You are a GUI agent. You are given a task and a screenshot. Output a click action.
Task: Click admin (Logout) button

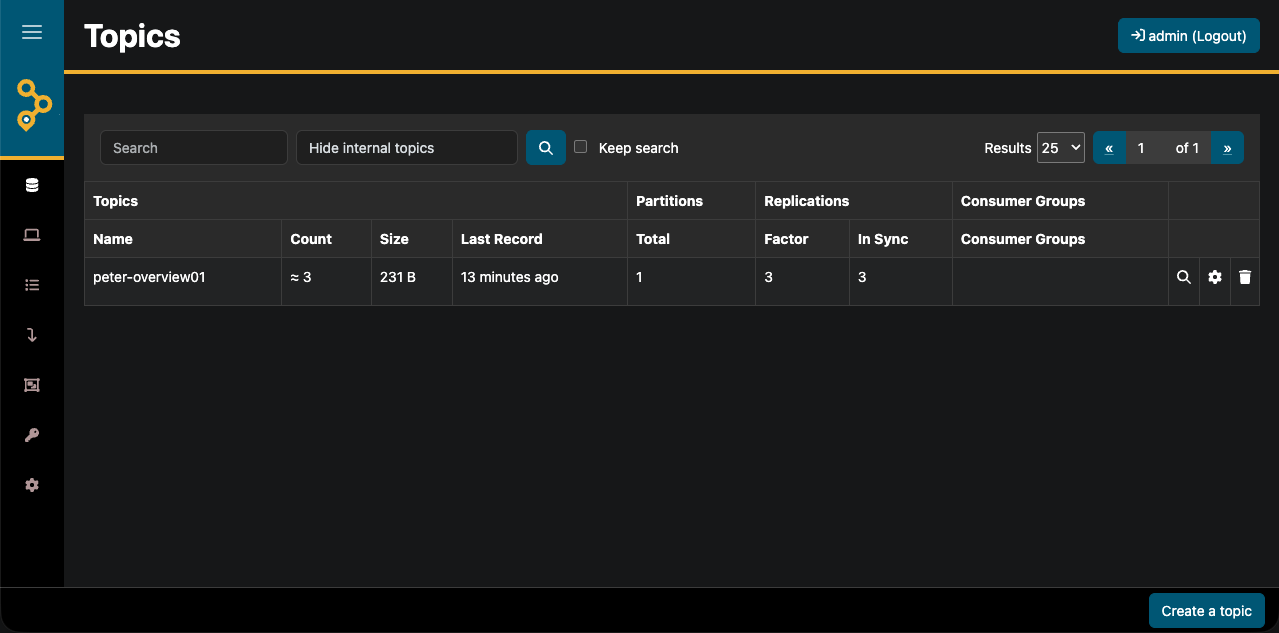1188,36
